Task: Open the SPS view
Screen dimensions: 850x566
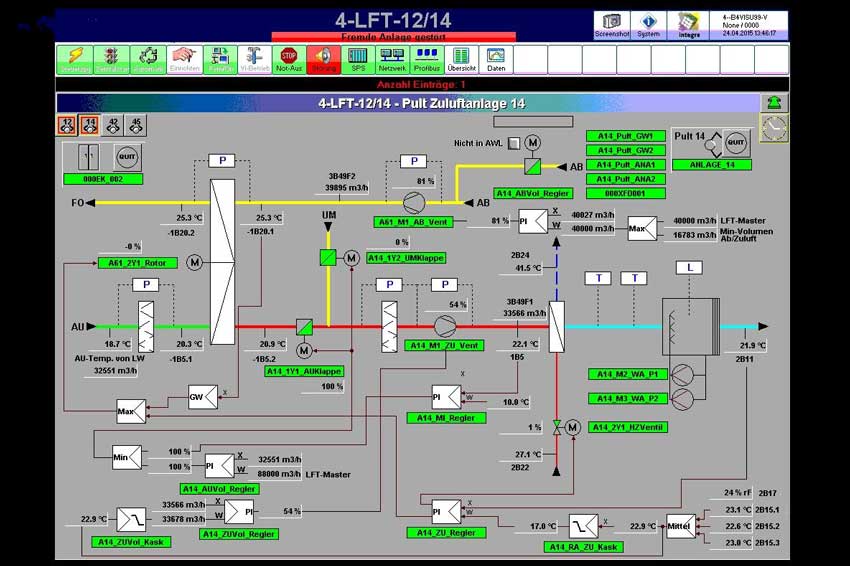Action: point(358,59)
